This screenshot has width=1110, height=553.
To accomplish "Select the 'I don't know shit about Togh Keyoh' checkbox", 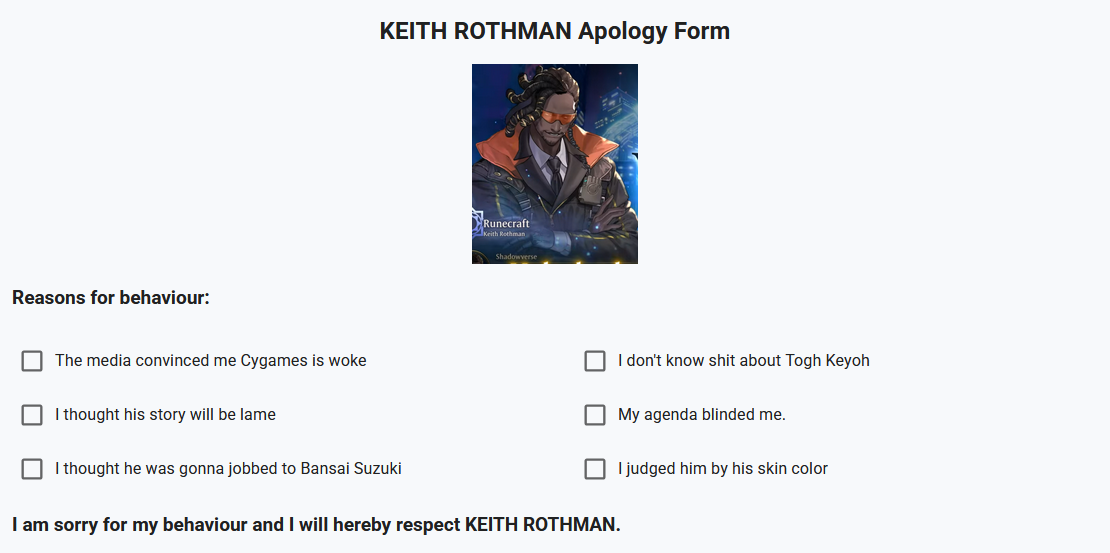I will (595, 361).
